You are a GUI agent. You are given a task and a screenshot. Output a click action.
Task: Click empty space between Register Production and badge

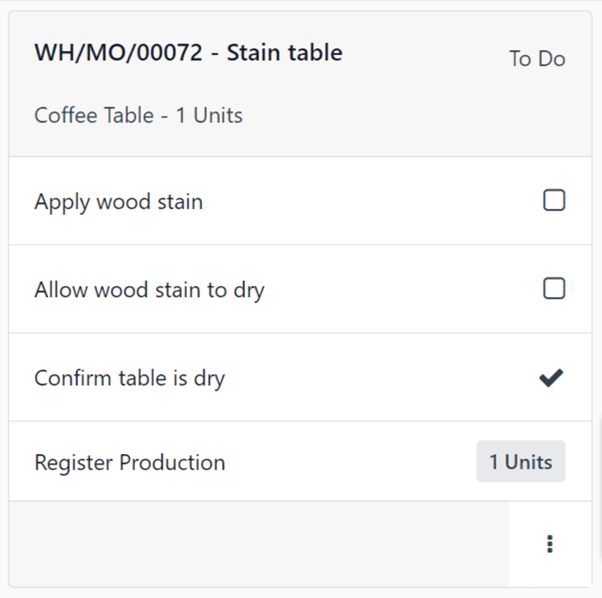[350, 463]
